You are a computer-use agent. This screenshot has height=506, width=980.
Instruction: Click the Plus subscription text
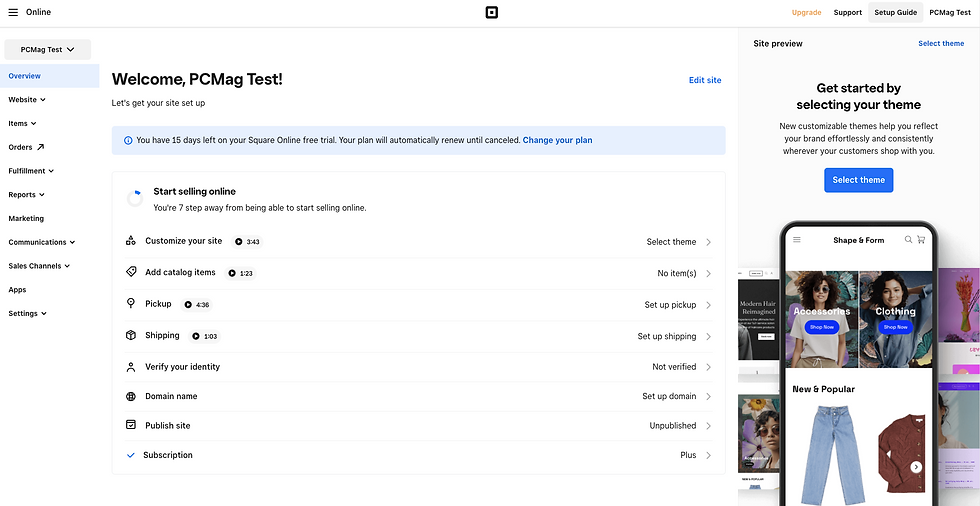pos(688,455)
